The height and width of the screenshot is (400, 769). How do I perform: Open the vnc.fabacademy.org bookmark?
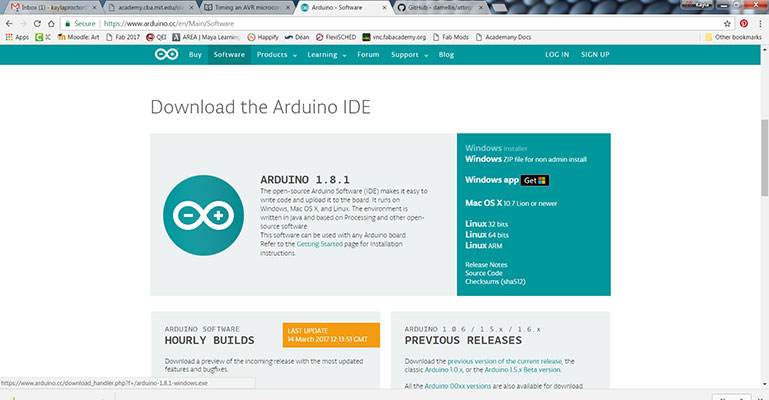point(394,37)
